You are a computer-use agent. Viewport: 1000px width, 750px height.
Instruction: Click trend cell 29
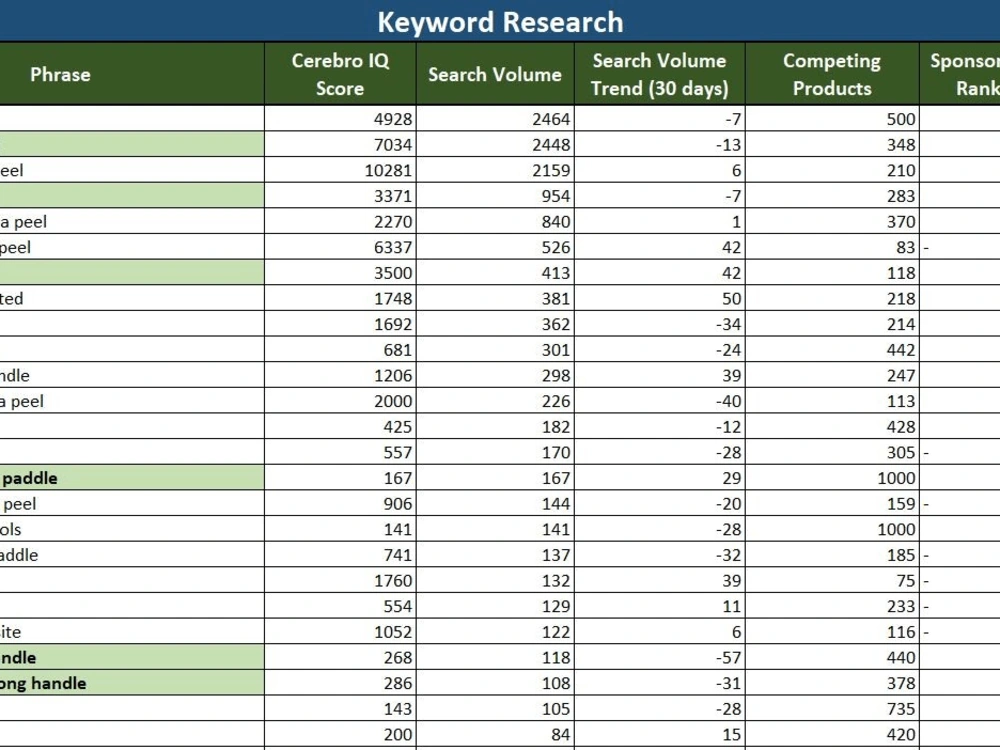click(659, 478)
